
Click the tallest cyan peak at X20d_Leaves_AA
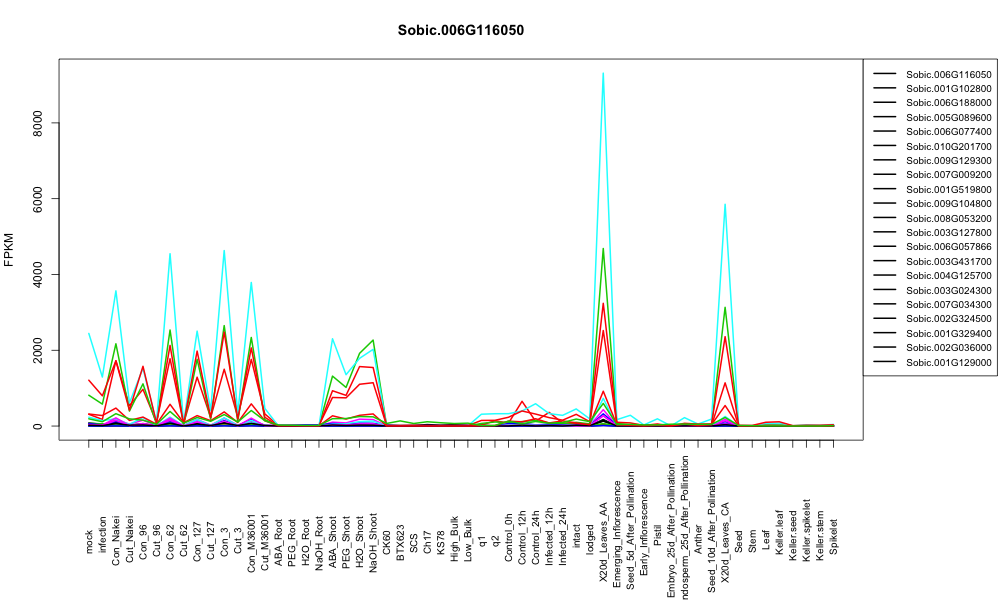(x=603, y=73)
